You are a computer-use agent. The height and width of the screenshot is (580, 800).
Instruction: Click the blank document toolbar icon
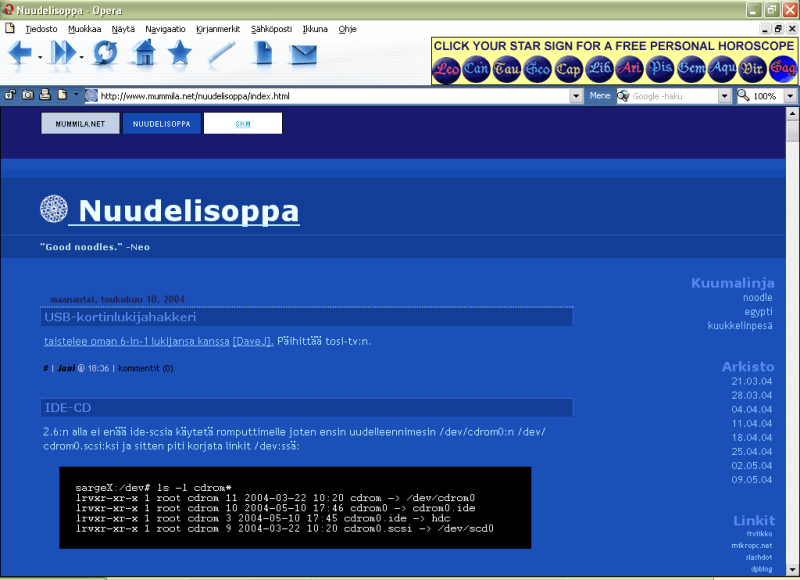click(263, 55)
